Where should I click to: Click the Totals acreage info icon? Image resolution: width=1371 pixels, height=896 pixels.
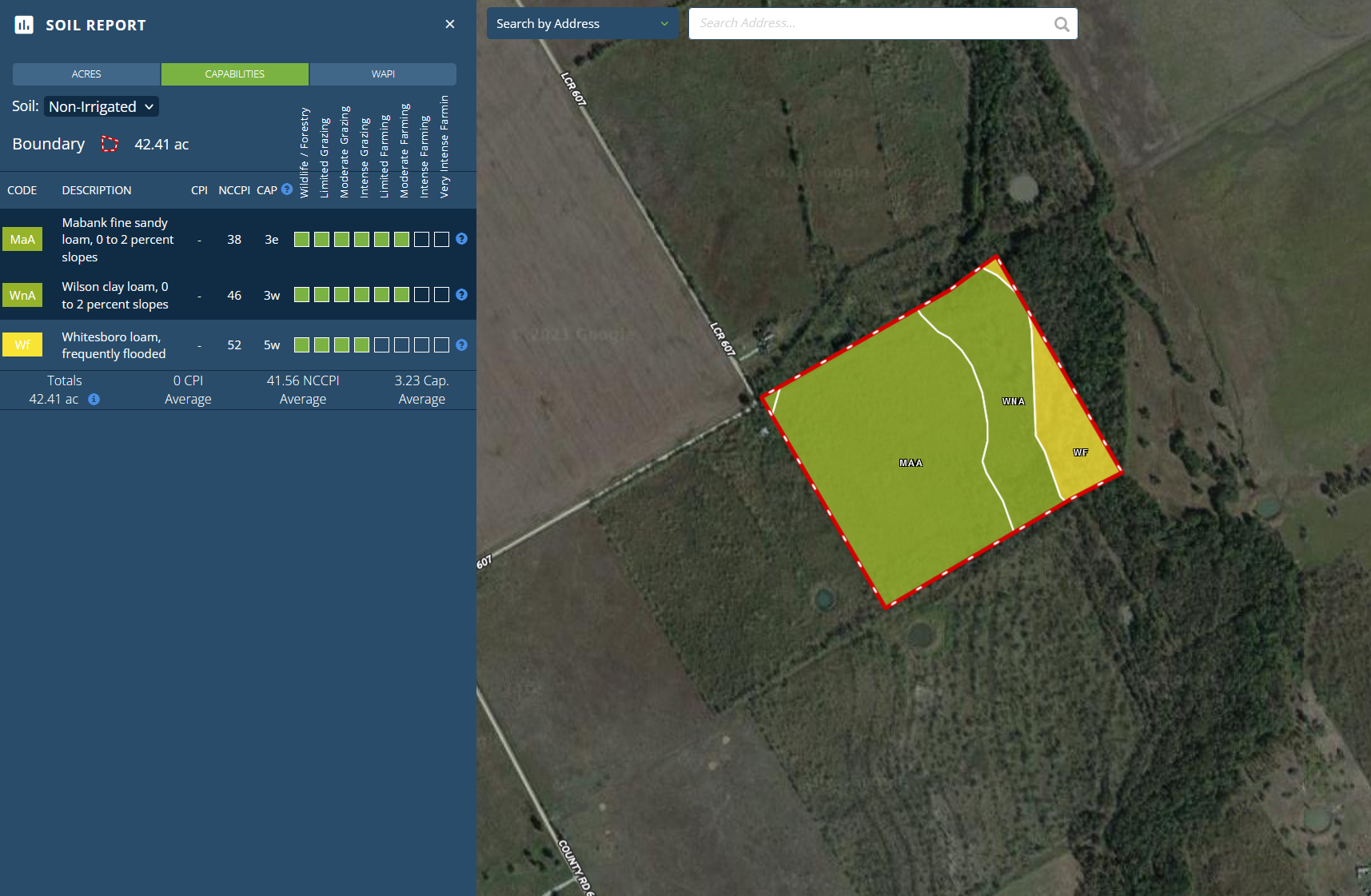click(x=94, y=399)
